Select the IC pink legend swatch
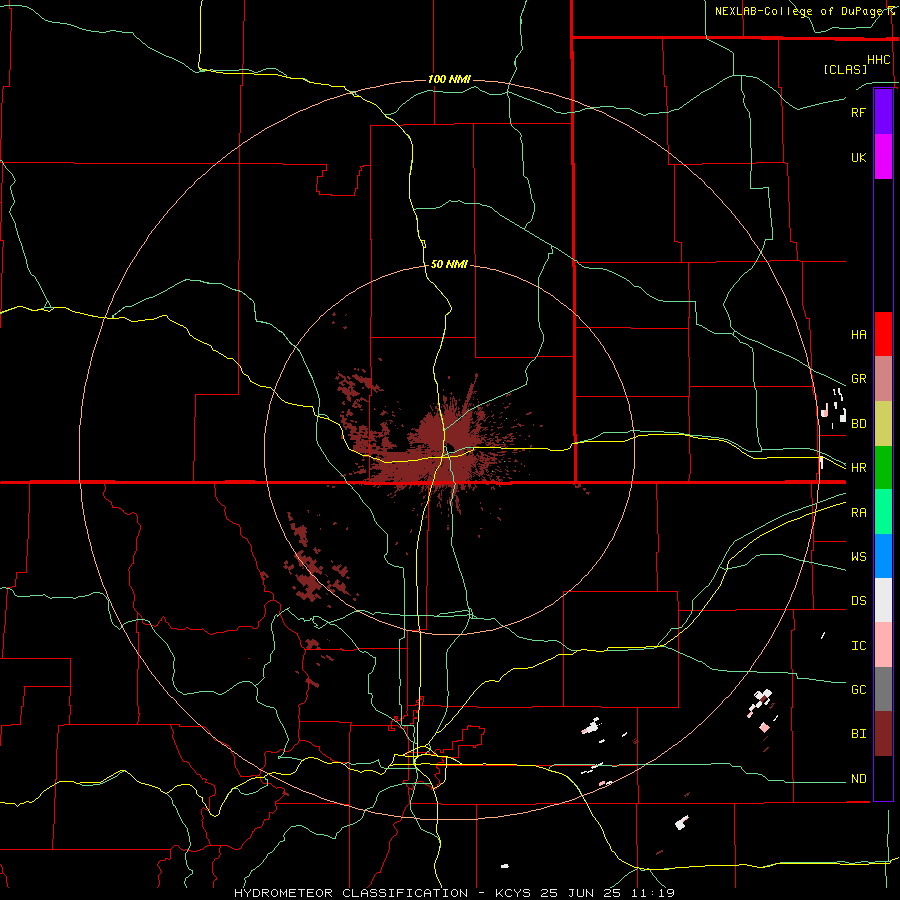Image resolution: width=900 pixels, height=900 pixels. click(883, 645)
